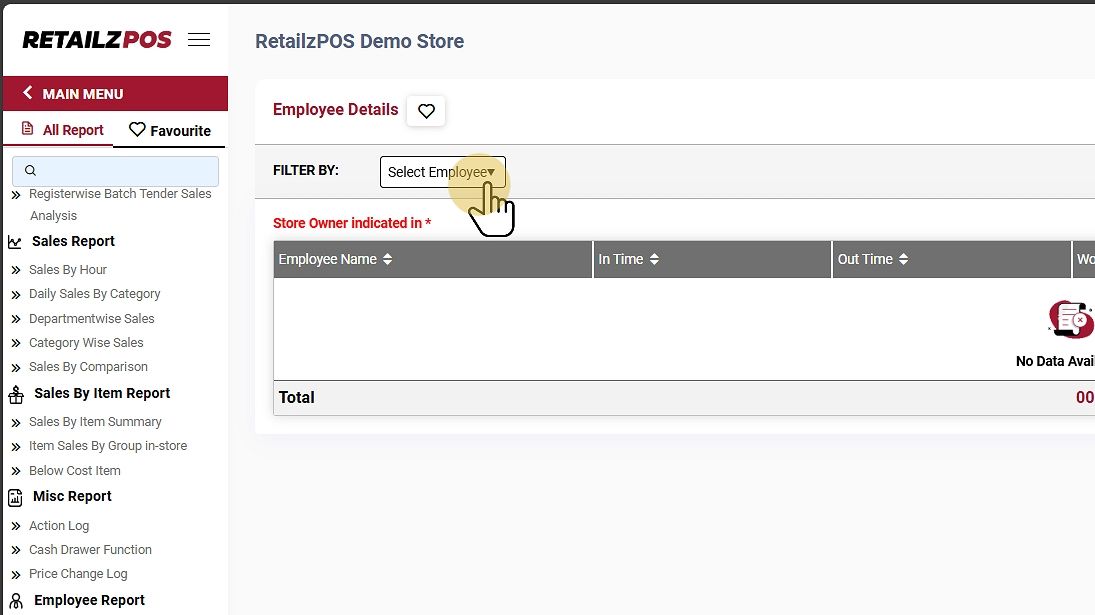Click the back arrow in Main Menu
Screen dimensions: 1095x615
[x=28, y=93]
